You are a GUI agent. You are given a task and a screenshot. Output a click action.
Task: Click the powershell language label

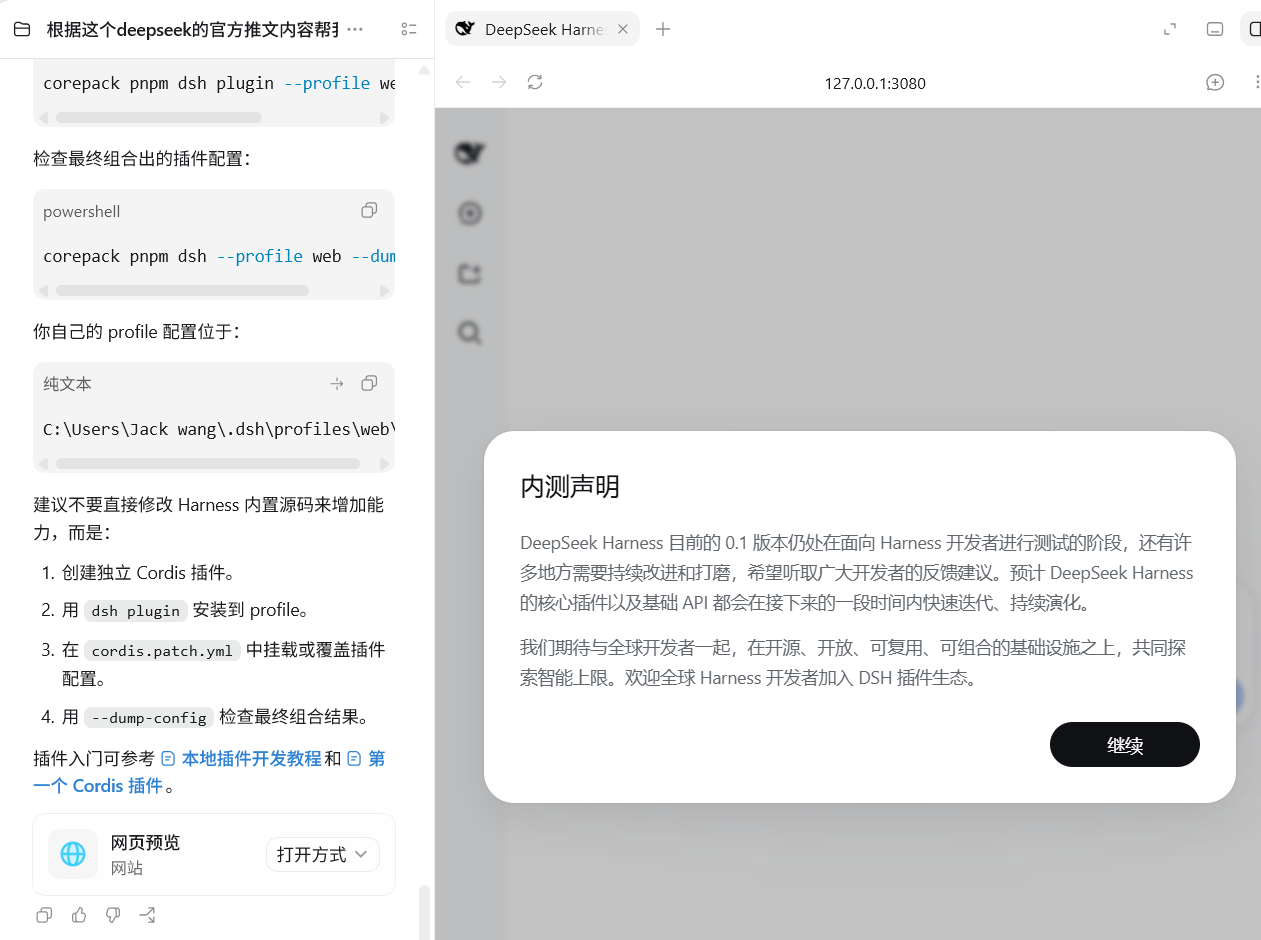82,212
